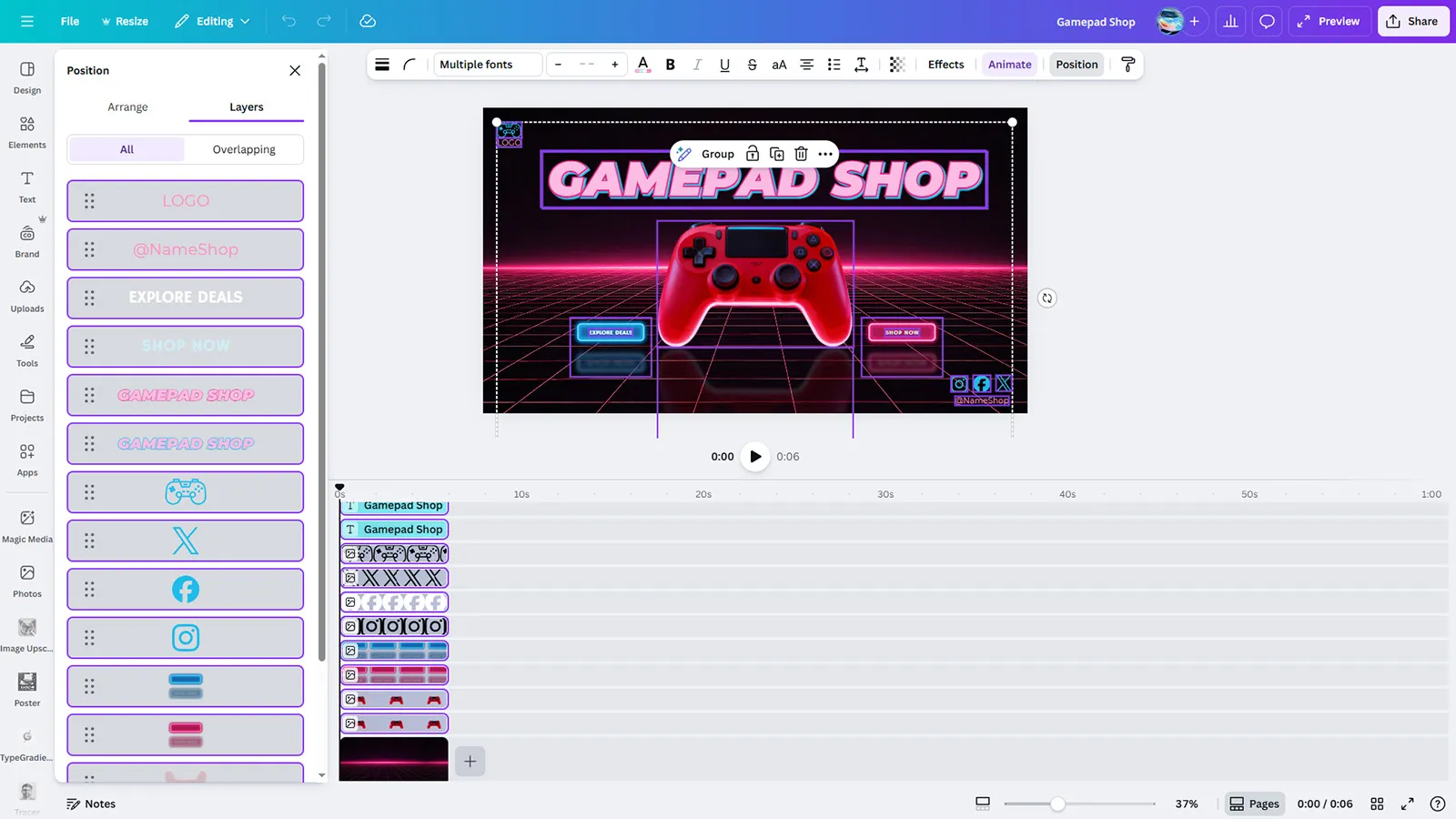Toggle bold formatting

671,65
